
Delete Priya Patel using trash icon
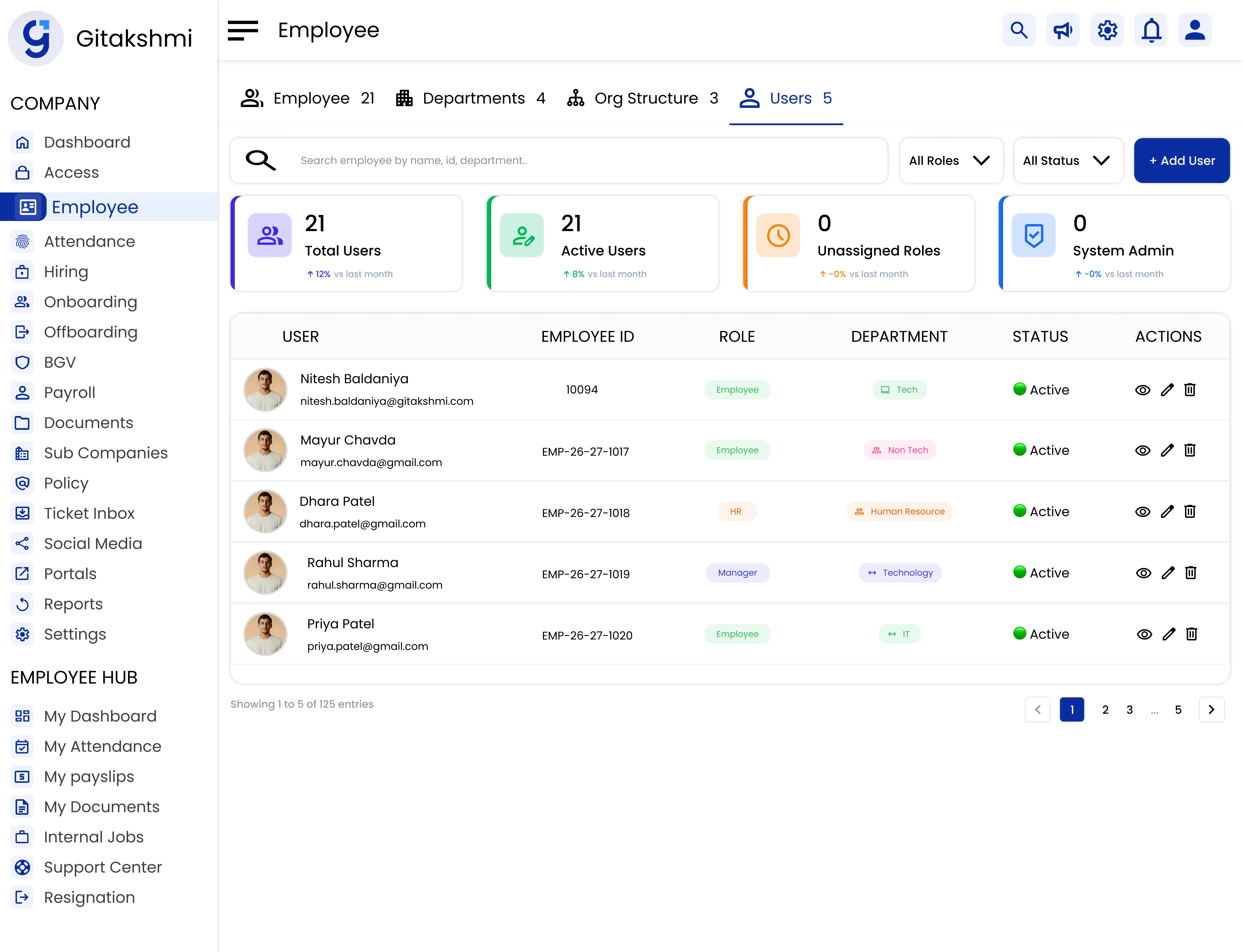1191,634
